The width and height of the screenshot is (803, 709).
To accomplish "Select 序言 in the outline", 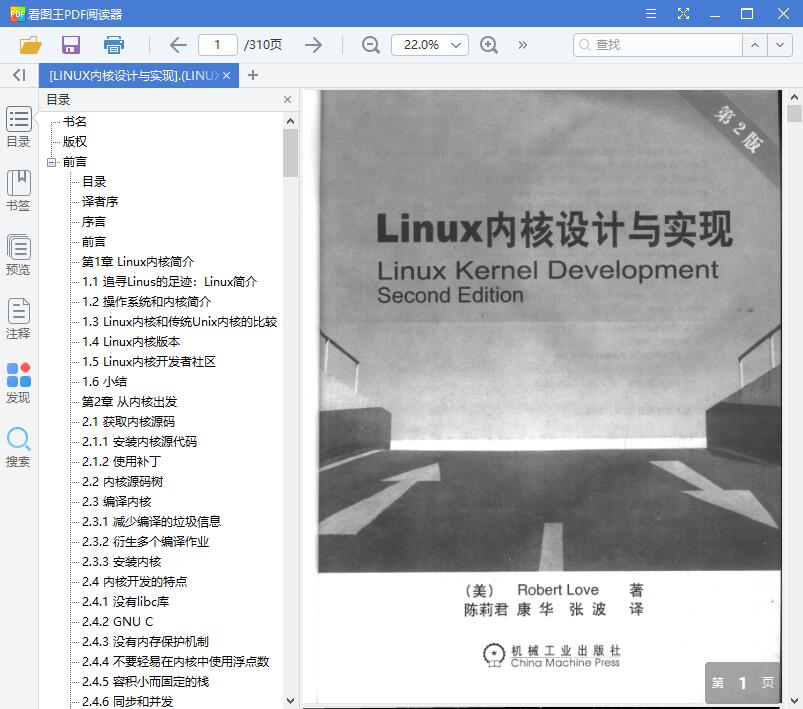I will tap(94, 222).
